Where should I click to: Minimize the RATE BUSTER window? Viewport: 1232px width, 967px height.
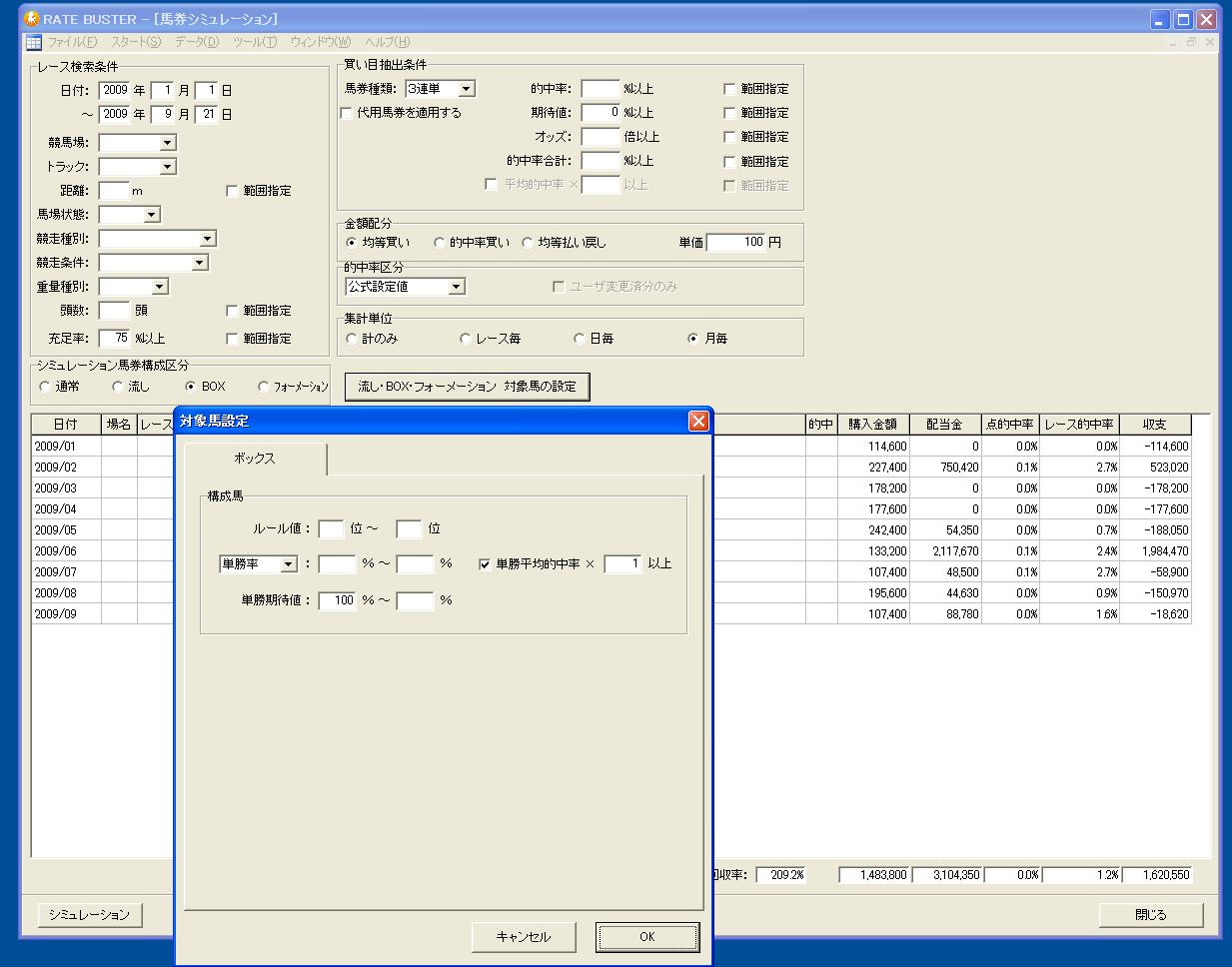[x=1160, y=19]
